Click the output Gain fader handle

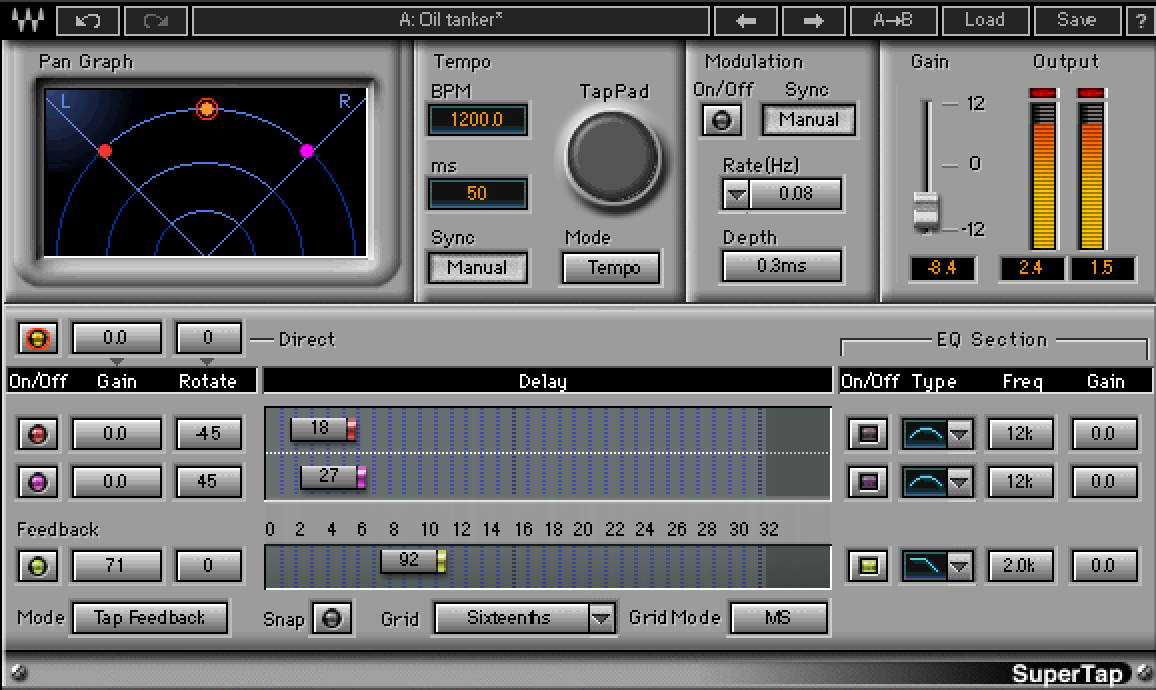926,212
